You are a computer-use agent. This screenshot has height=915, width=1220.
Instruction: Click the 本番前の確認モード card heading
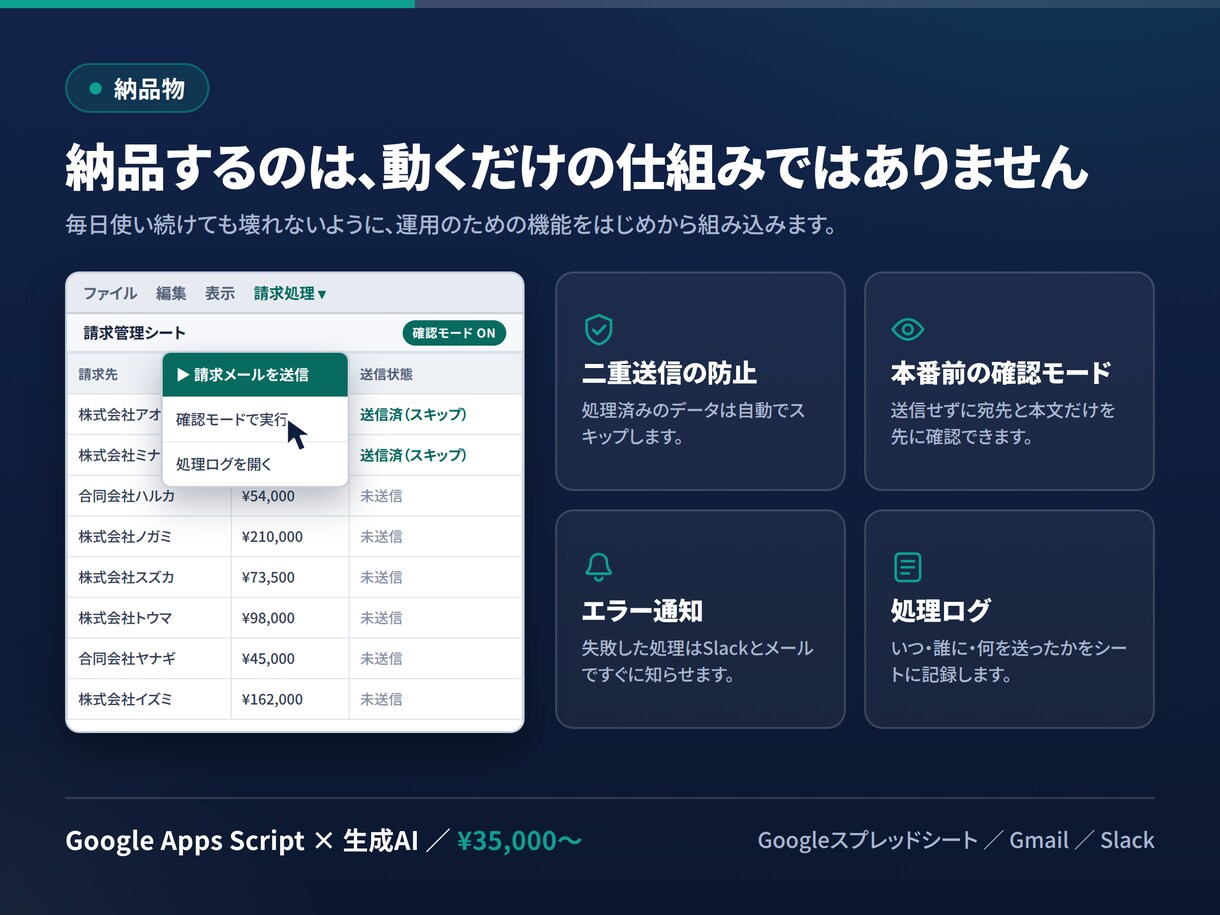(x=1001, y=373)
